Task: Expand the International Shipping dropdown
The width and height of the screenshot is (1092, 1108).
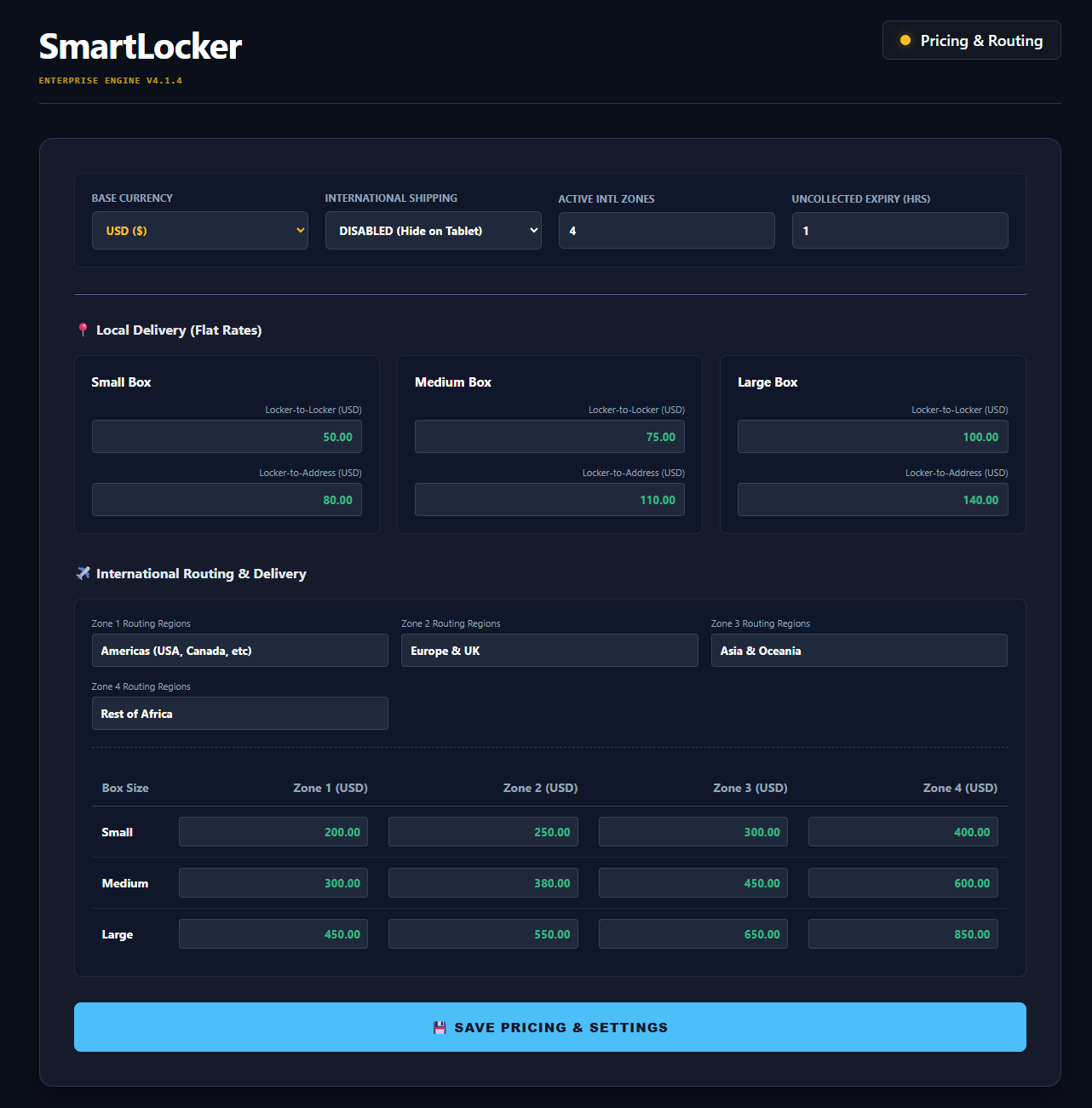Action: point(433,231)
